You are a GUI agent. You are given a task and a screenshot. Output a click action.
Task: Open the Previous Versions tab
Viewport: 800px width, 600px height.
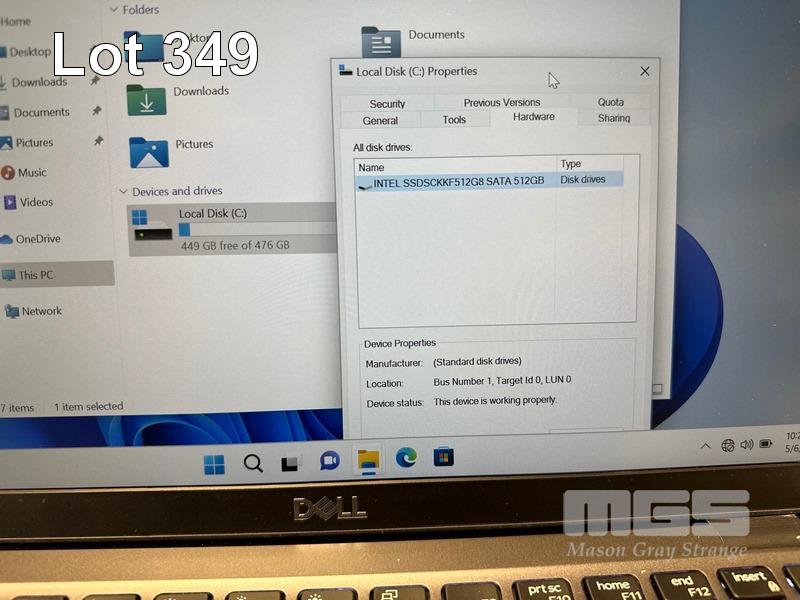501,102
